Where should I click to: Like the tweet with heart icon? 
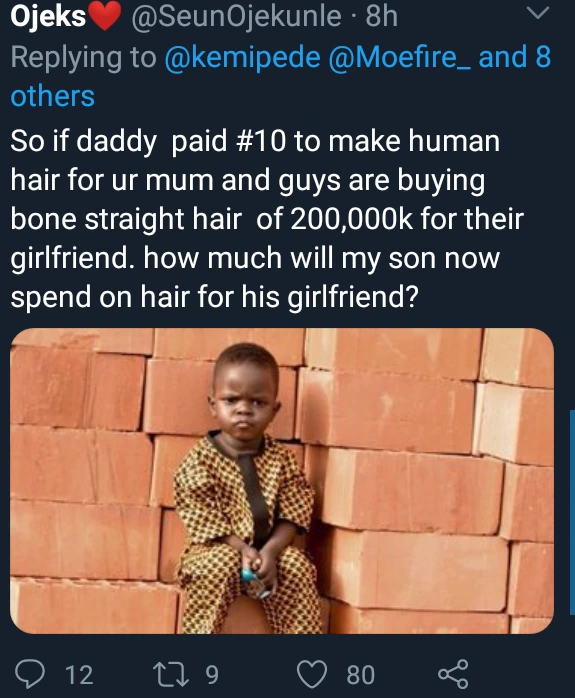coord(312,674)
